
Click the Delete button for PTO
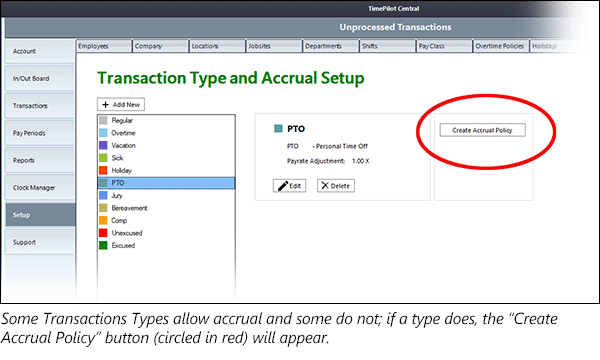pos(336,186)
